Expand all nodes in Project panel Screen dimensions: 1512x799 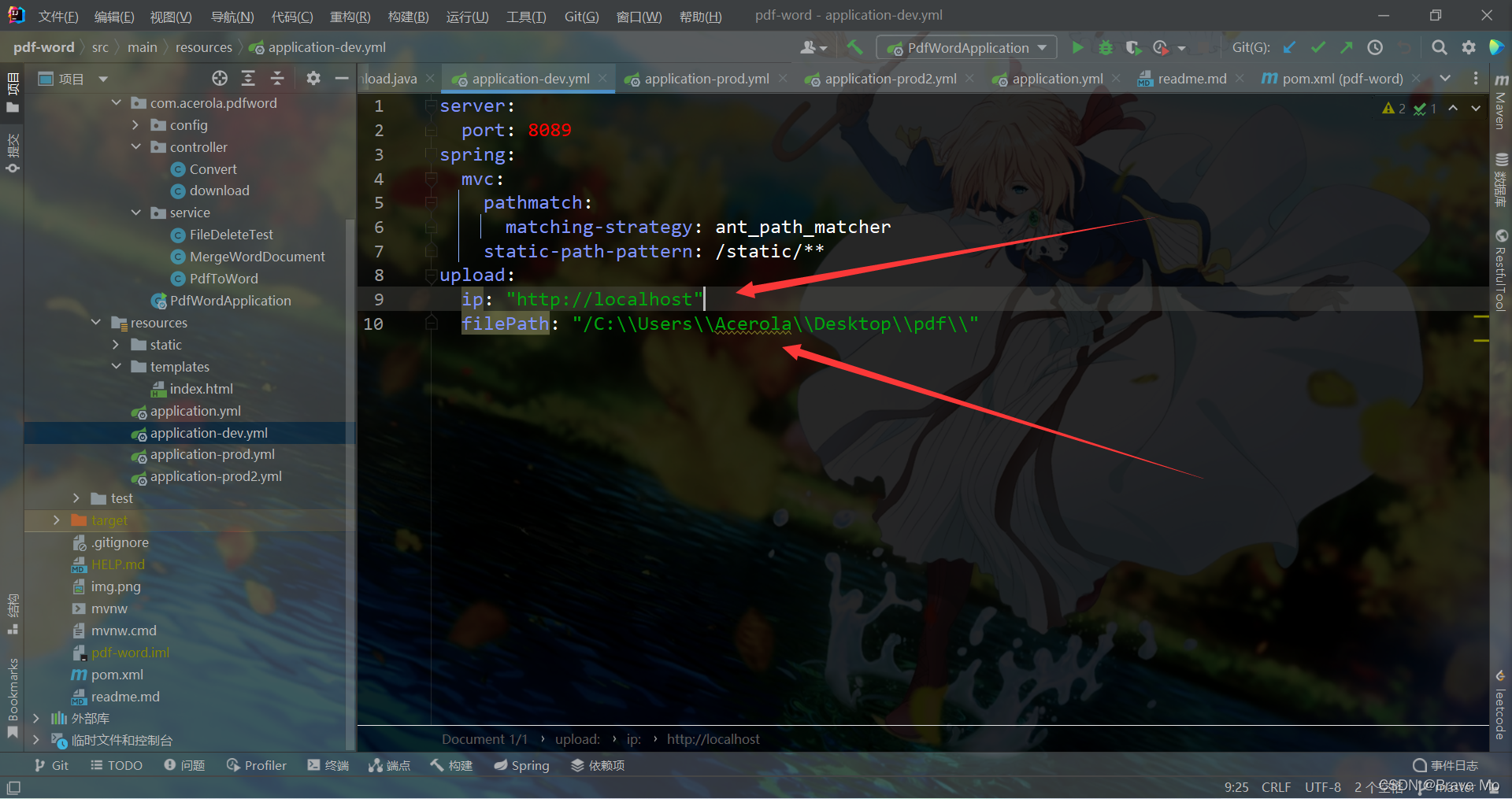[x=248, y=78]
